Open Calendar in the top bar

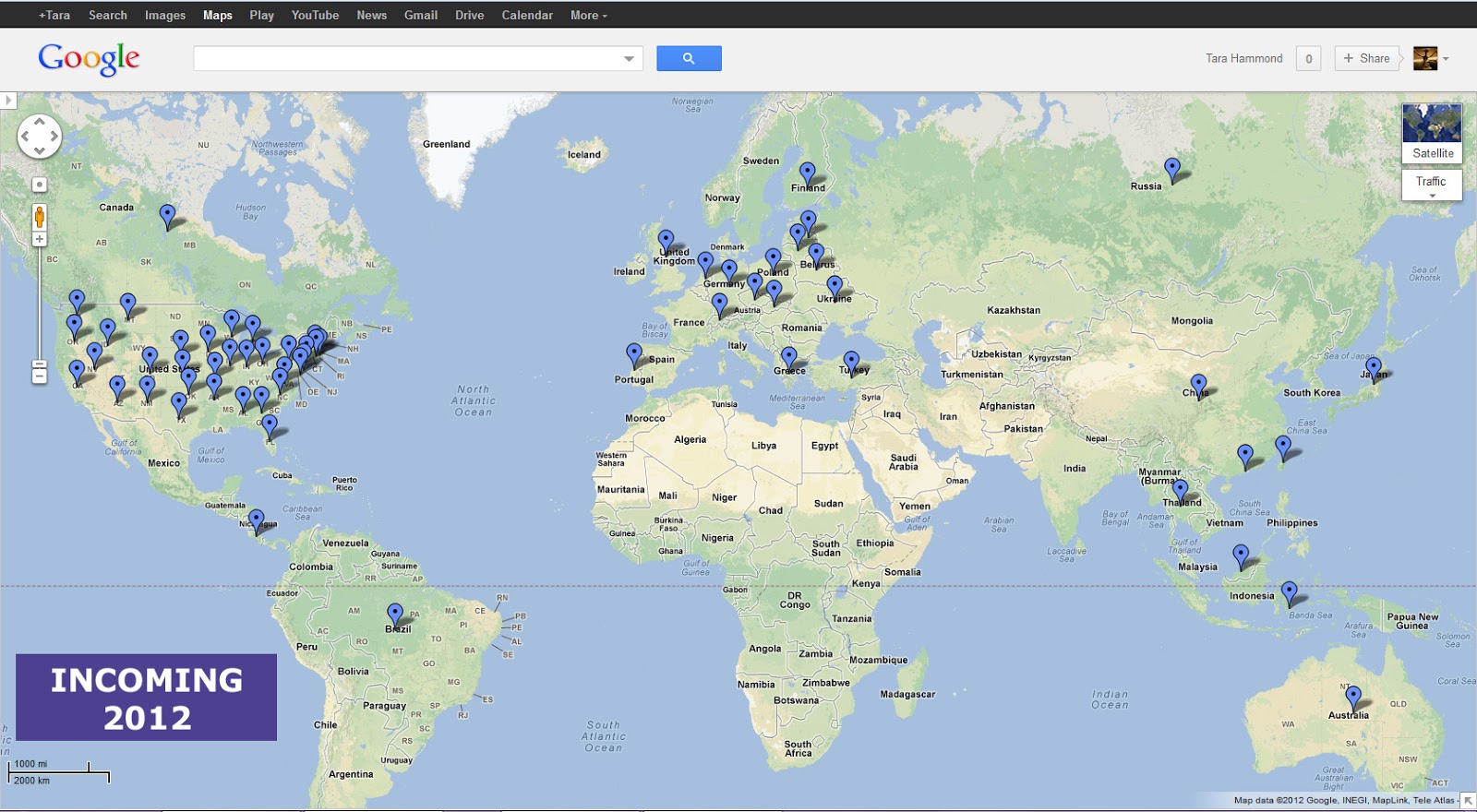tap(527, 15)
